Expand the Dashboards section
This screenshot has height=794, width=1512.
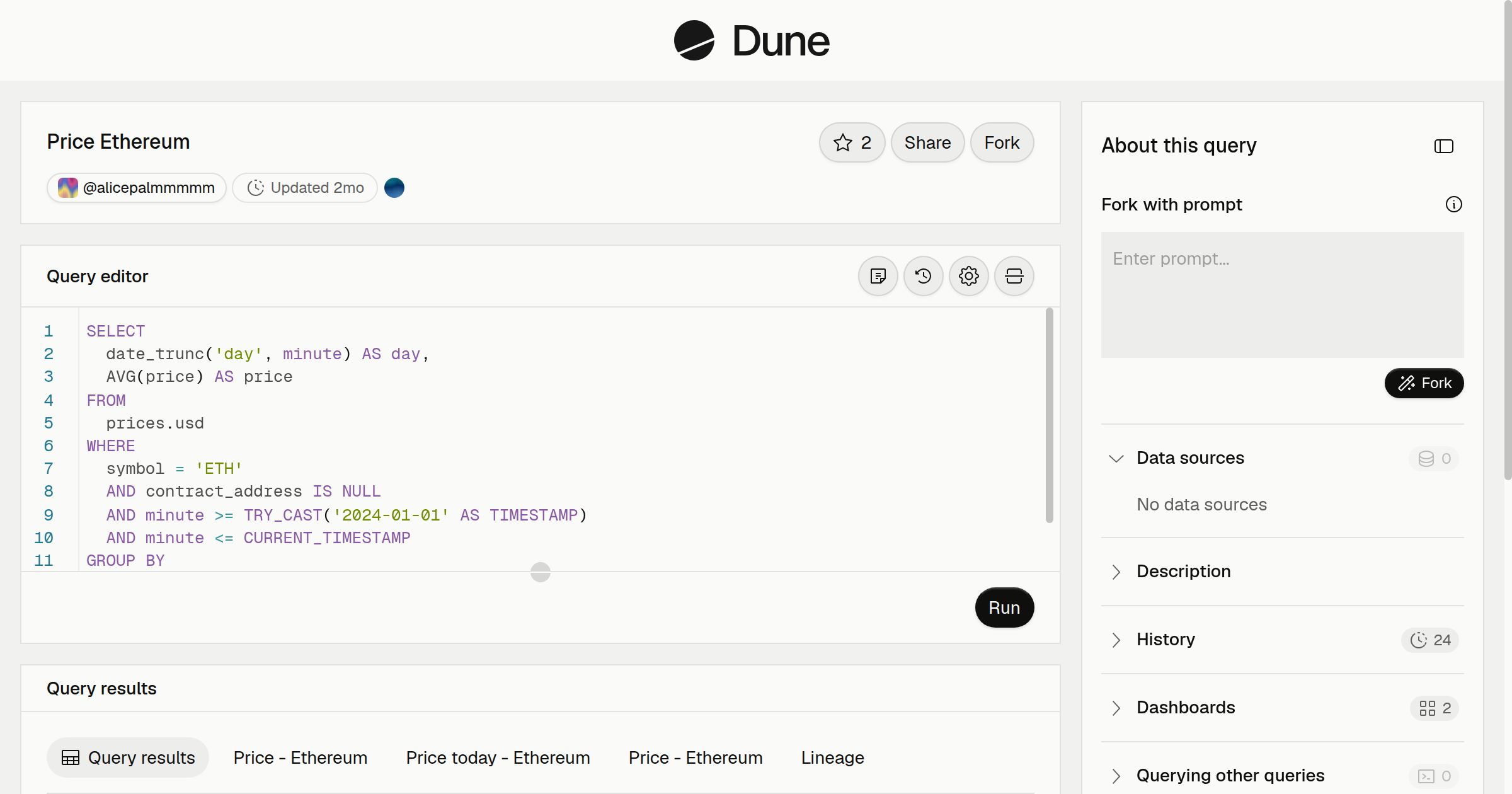pos(1116,708)
